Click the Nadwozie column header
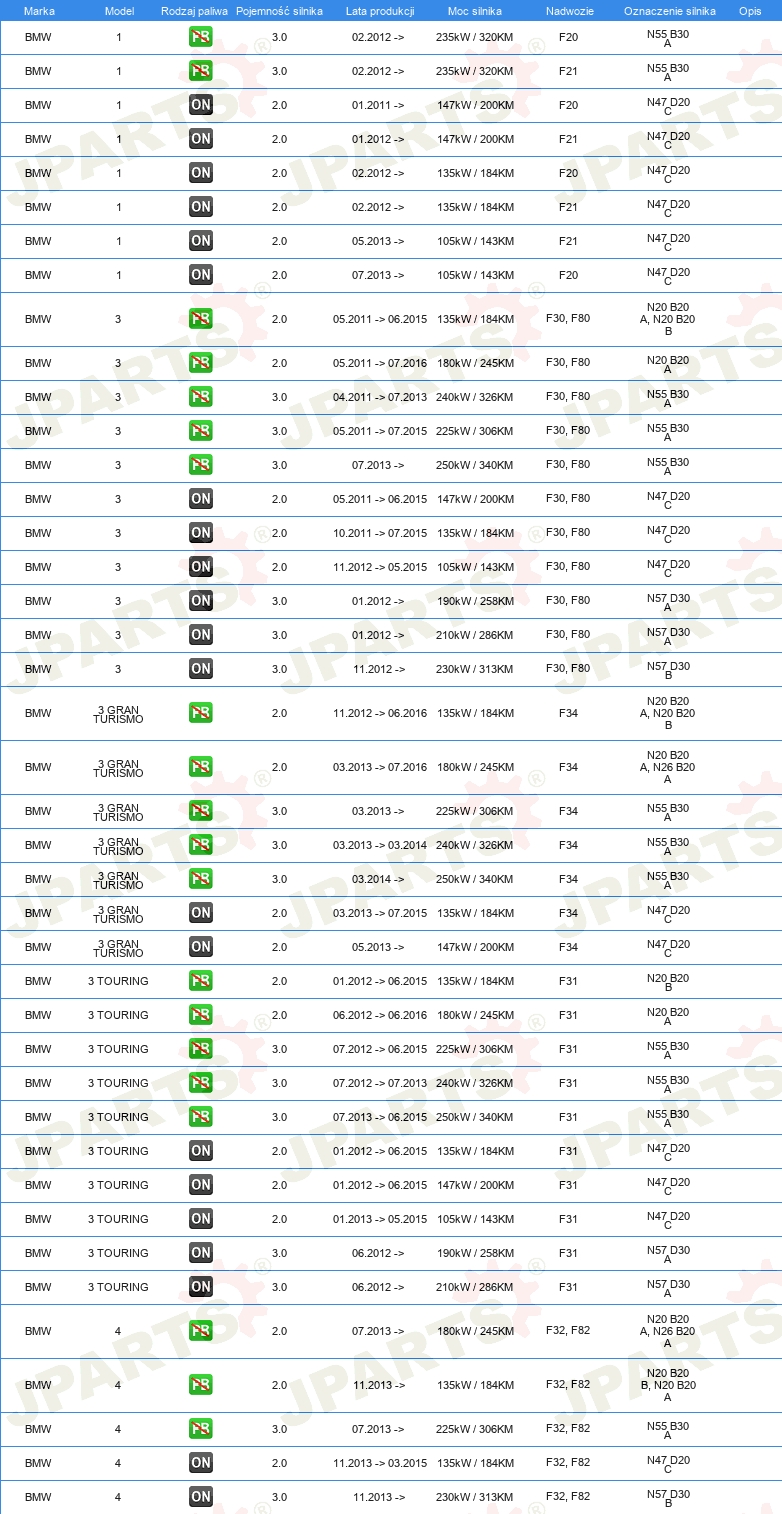Viewport: 782px width, 1514px height. click(x=568, y=10)
